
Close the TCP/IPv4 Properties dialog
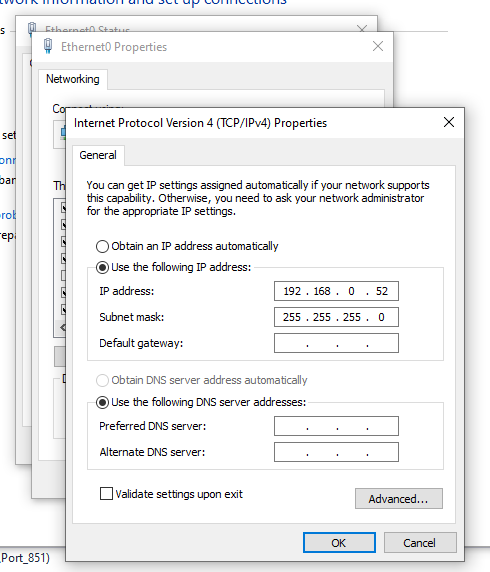click(449, 122)
